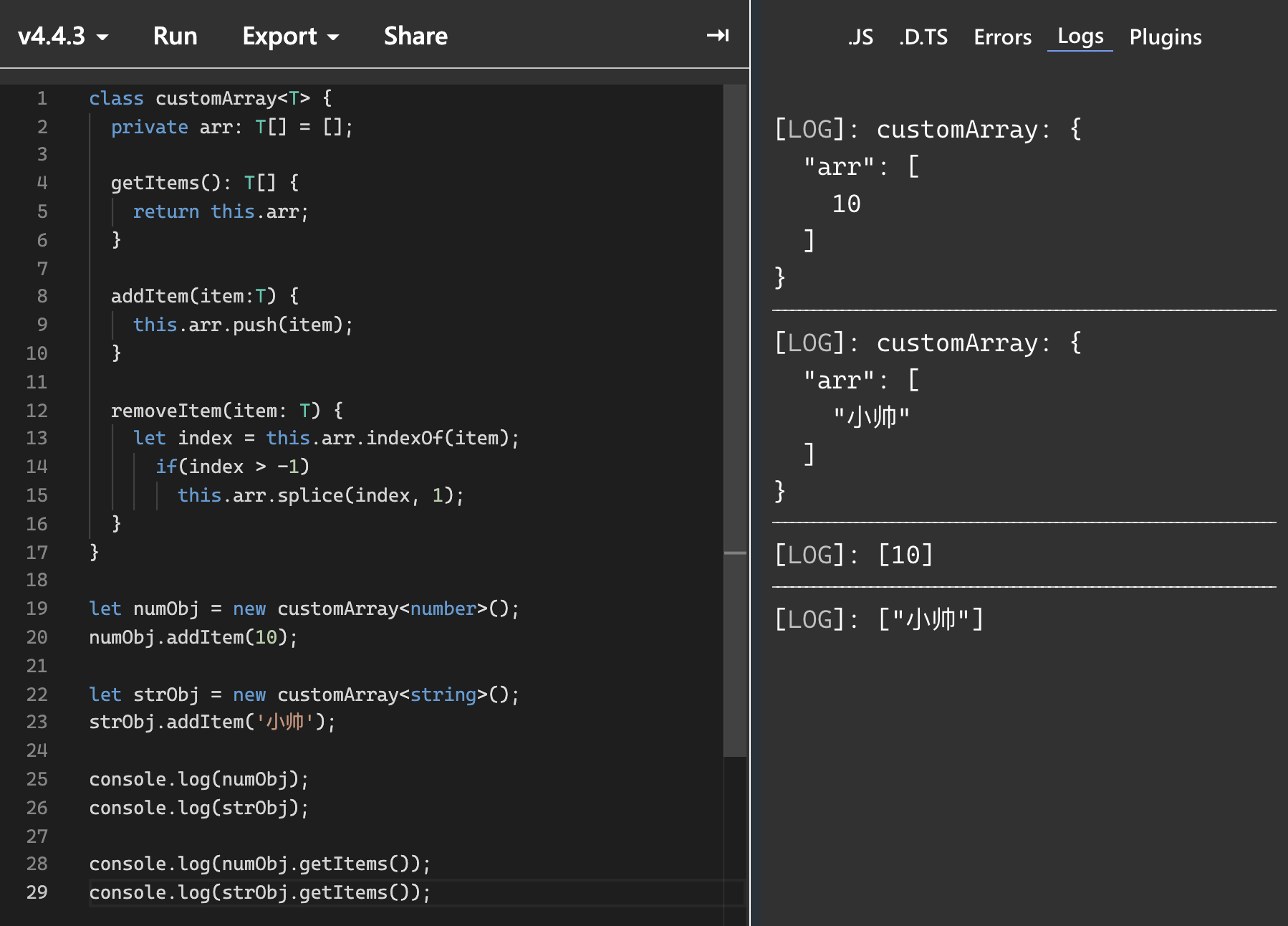Click the 'this.arr.splice(index, 1);' line
This screenshot has width=1288, height=926.
point(321,495)
